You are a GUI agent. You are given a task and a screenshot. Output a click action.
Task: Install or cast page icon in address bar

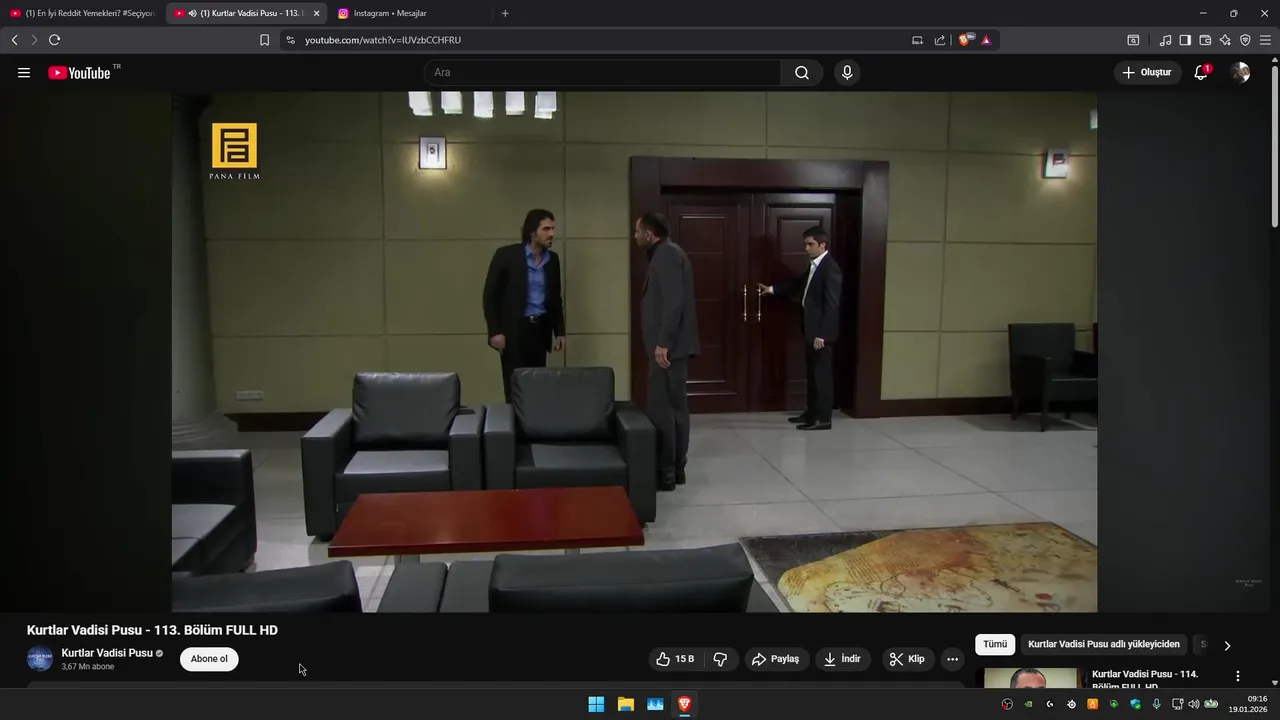(917, 40)
